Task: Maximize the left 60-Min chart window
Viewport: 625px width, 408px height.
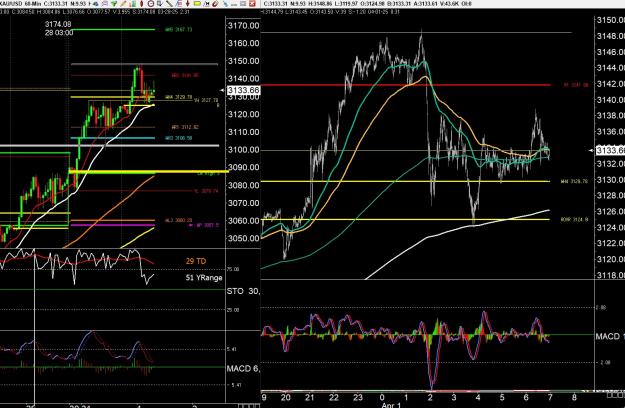Action: click(243, 4)
